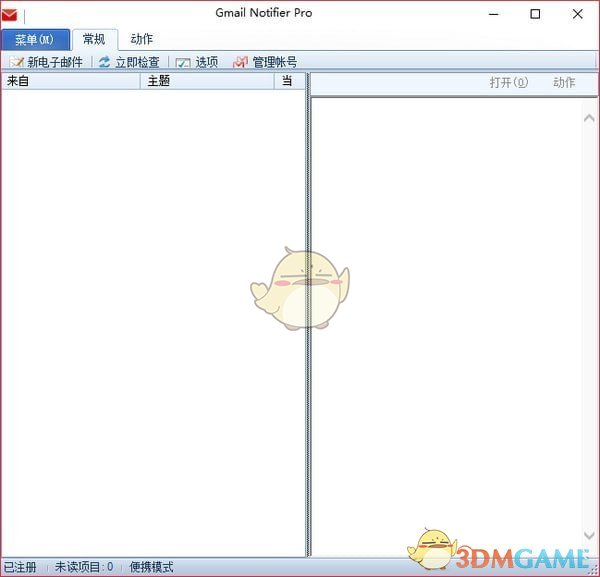Viewport: 600px width, 577px height.
Task: Sort the list by 主题 column header
Action: tap(207, 81)
